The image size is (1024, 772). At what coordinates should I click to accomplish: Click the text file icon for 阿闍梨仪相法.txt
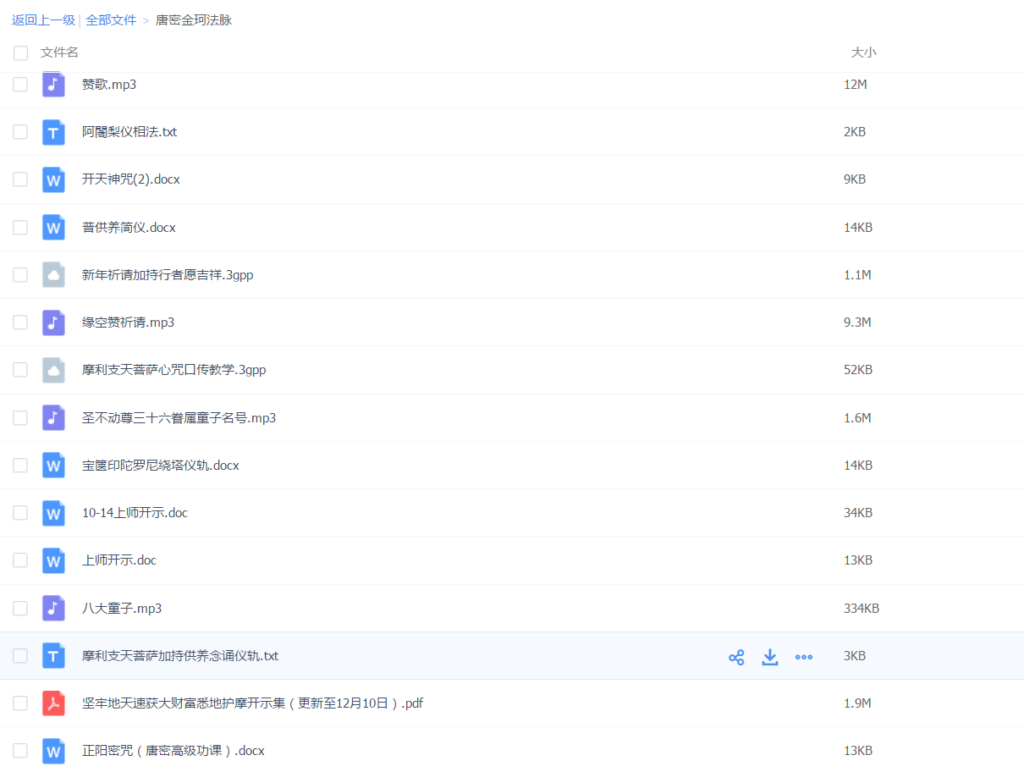coord(54,132)
